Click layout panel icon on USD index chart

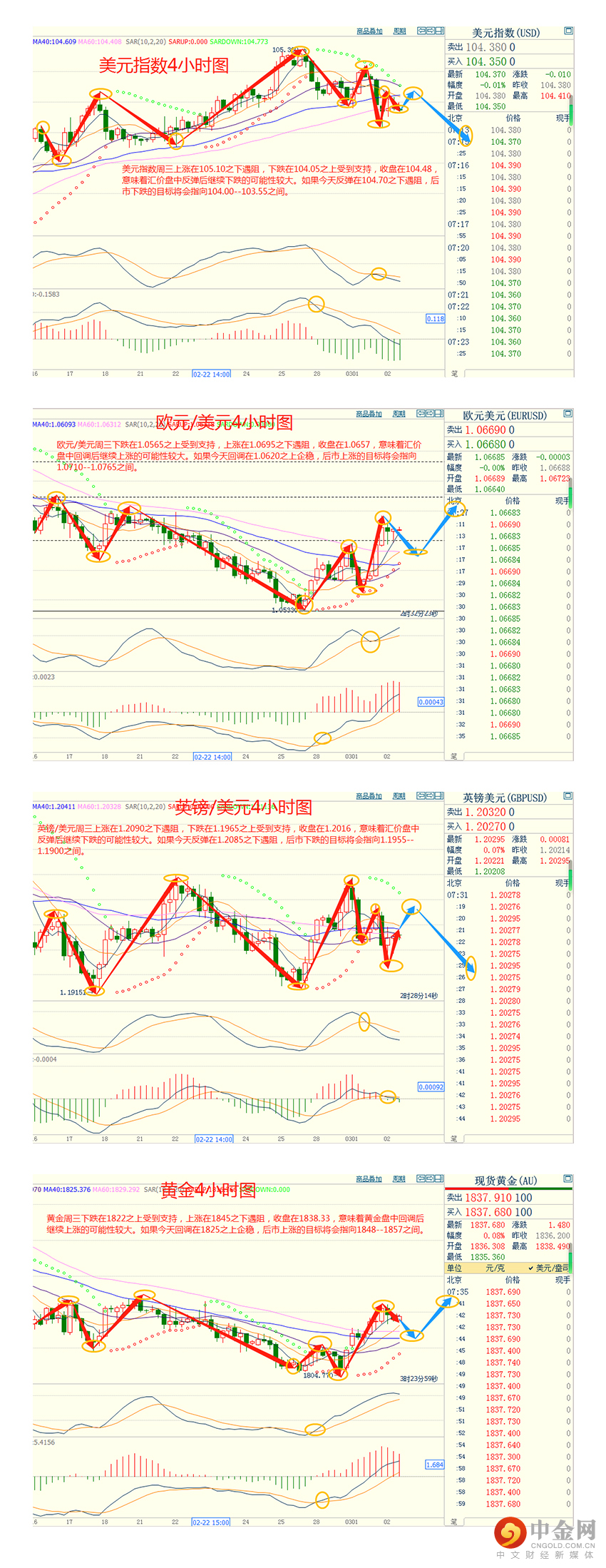(438, 31)
